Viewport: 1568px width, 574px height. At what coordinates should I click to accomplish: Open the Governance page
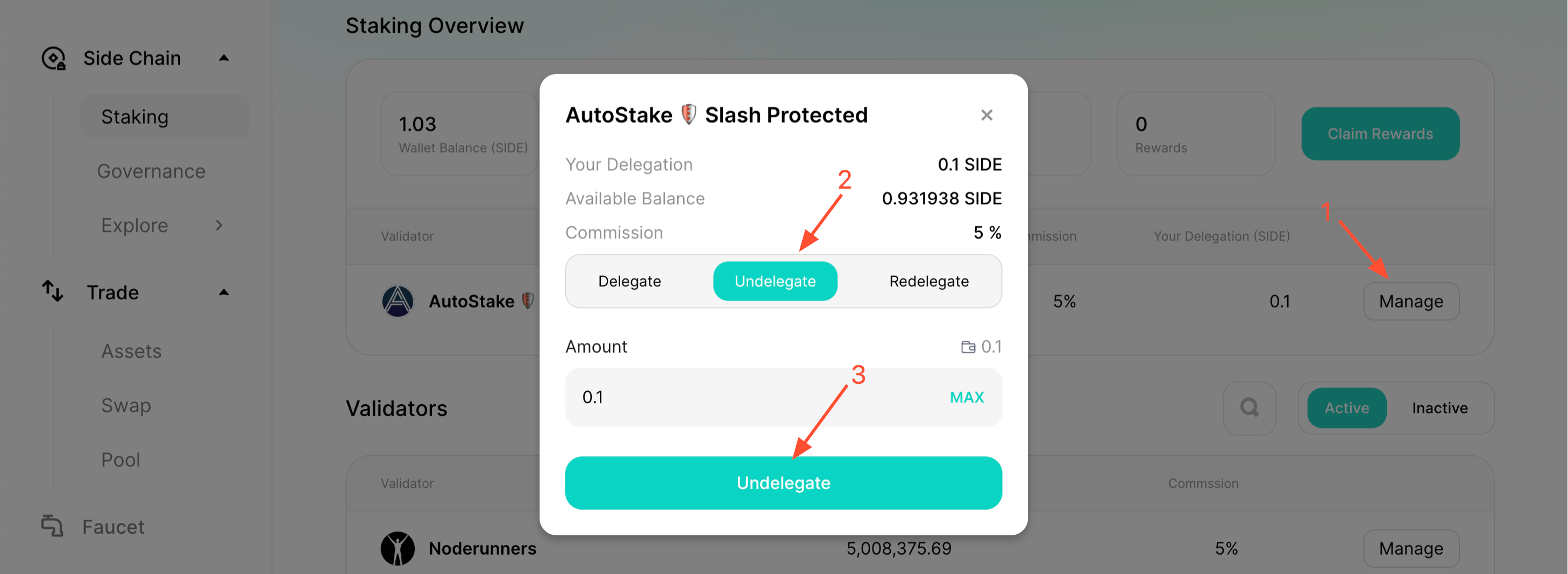[152, 171]
